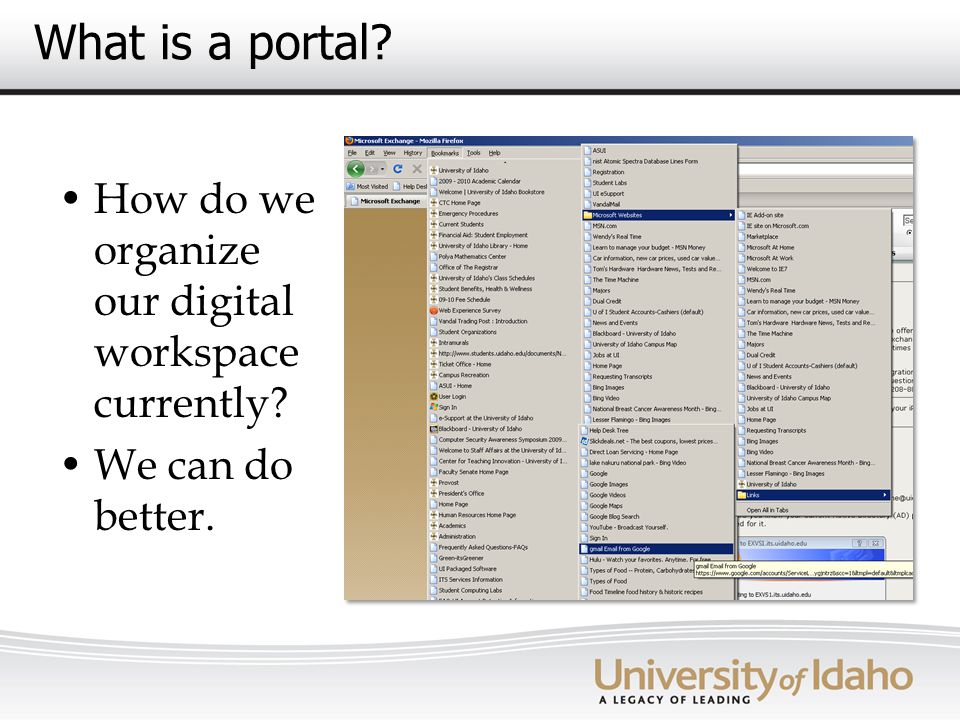960x720 pixels.
Task: Click the blue Reload page icon
Action: (398, 168)
